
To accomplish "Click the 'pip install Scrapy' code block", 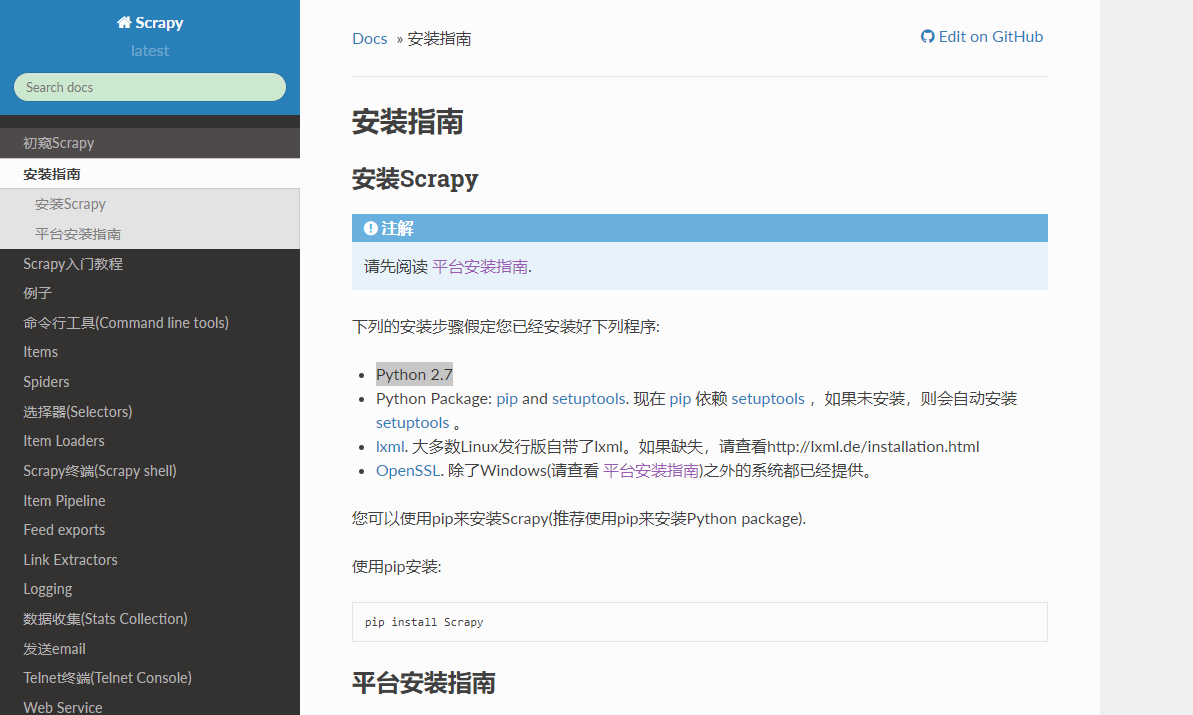I will (699, 622).
